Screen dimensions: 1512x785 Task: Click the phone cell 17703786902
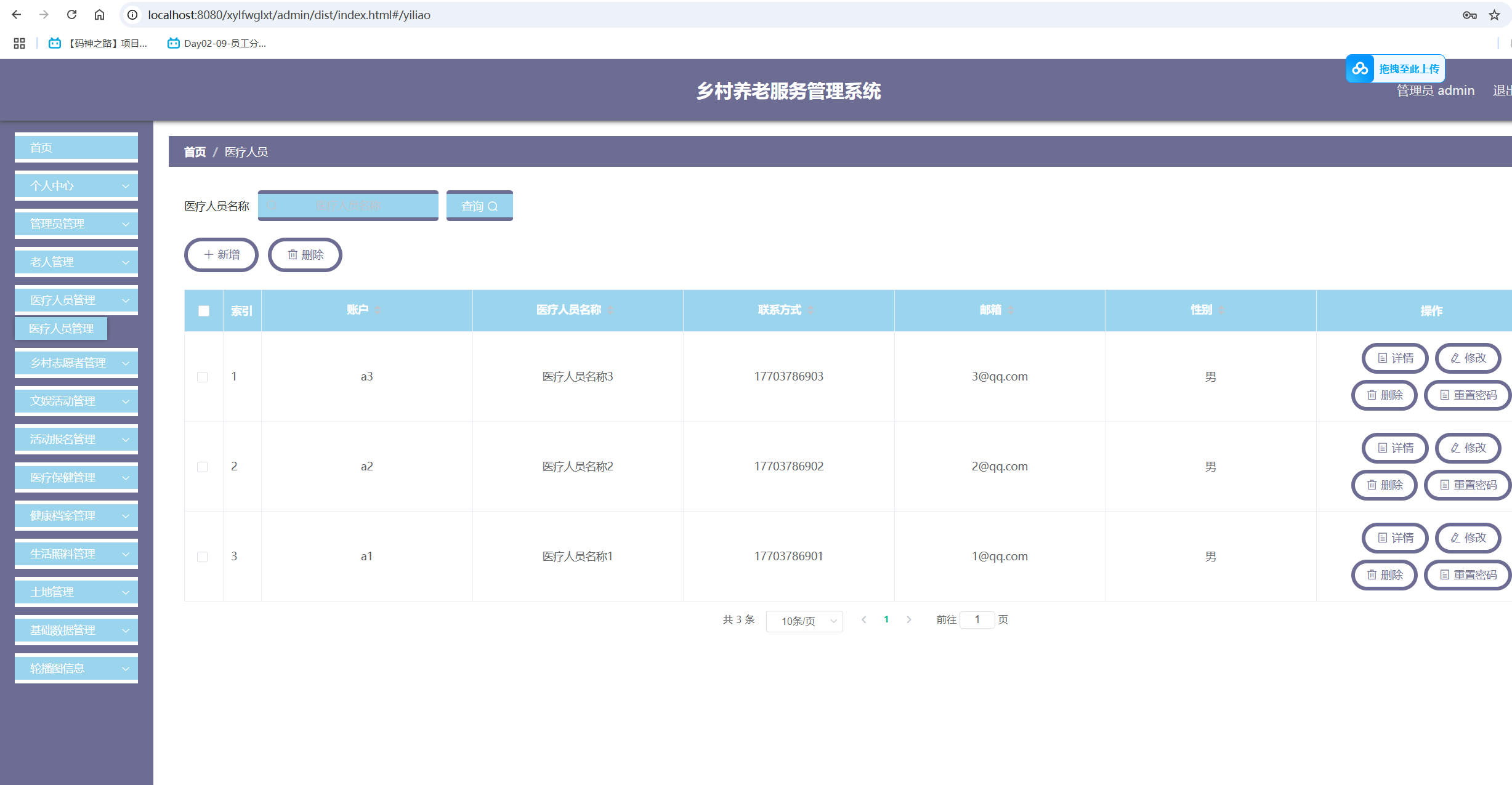[x=788, y=467]
